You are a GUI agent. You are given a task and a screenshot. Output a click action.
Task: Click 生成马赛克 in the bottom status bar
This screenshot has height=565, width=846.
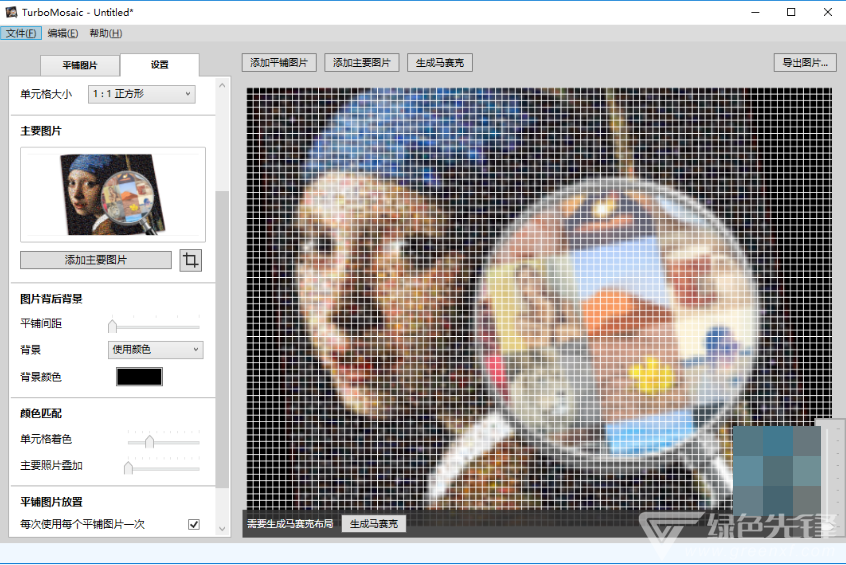(x=374, y=524)
